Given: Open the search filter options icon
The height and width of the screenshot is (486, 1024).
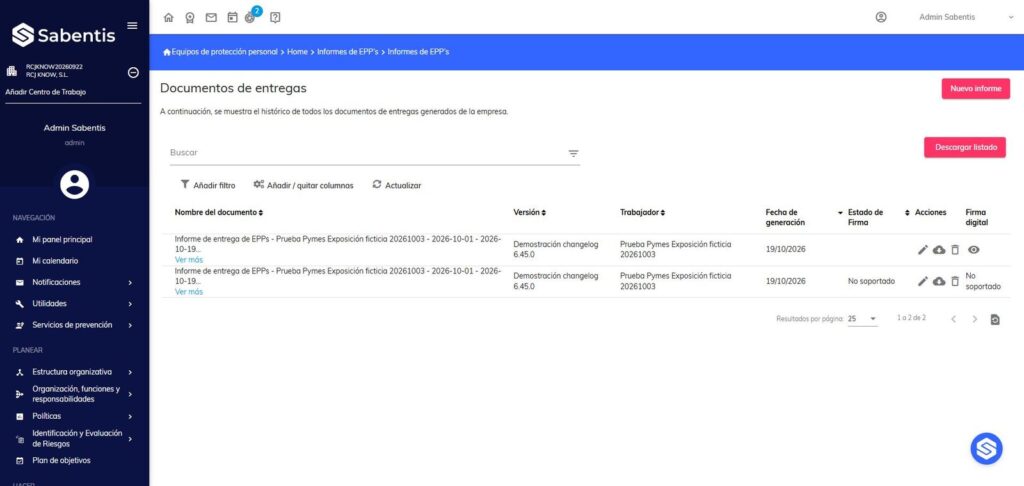Looking at the screenshot, I should click(573, 154).
